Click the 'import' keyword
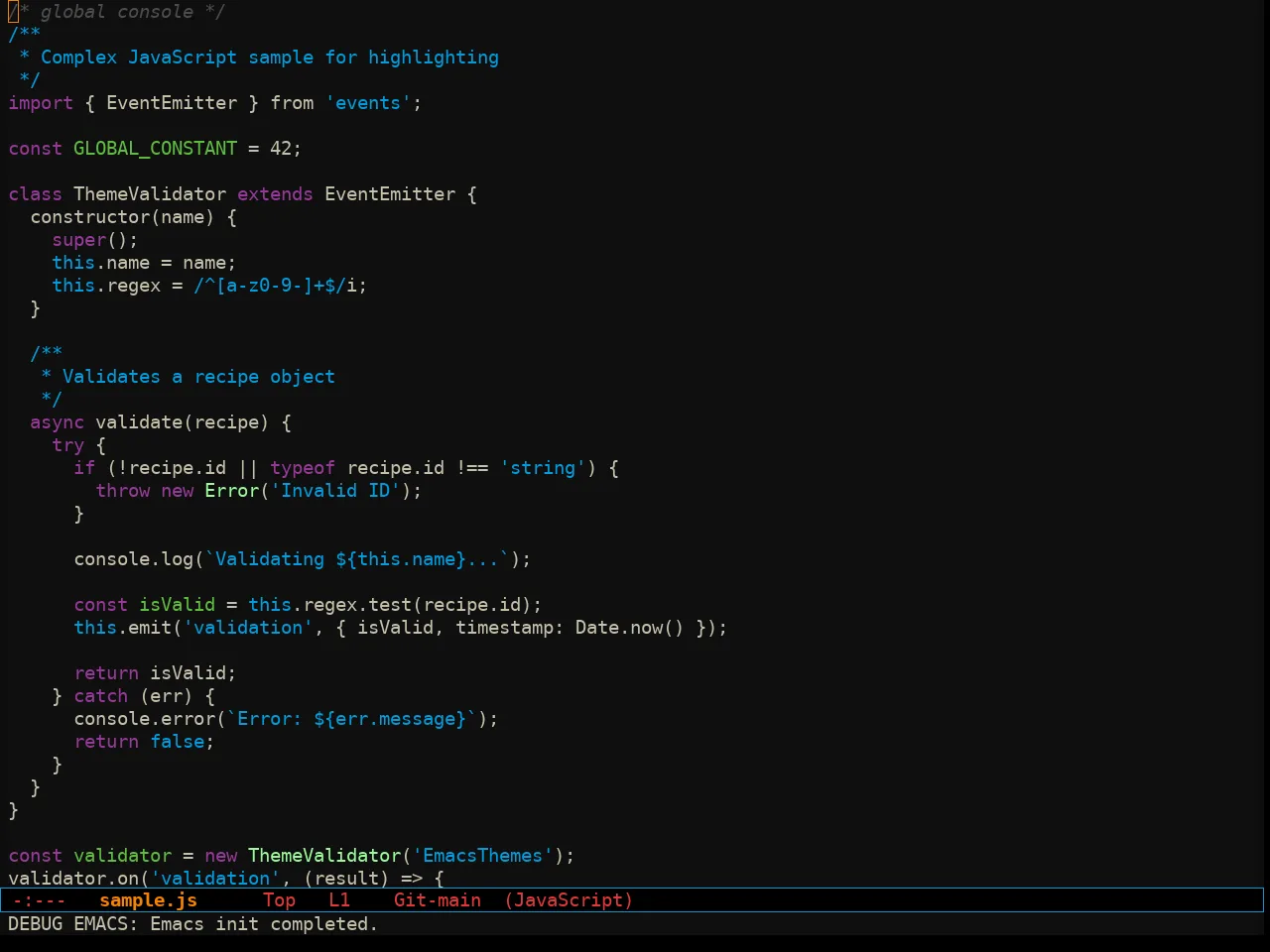This screenshot has width=1270, height=952. tap(41, 103)
